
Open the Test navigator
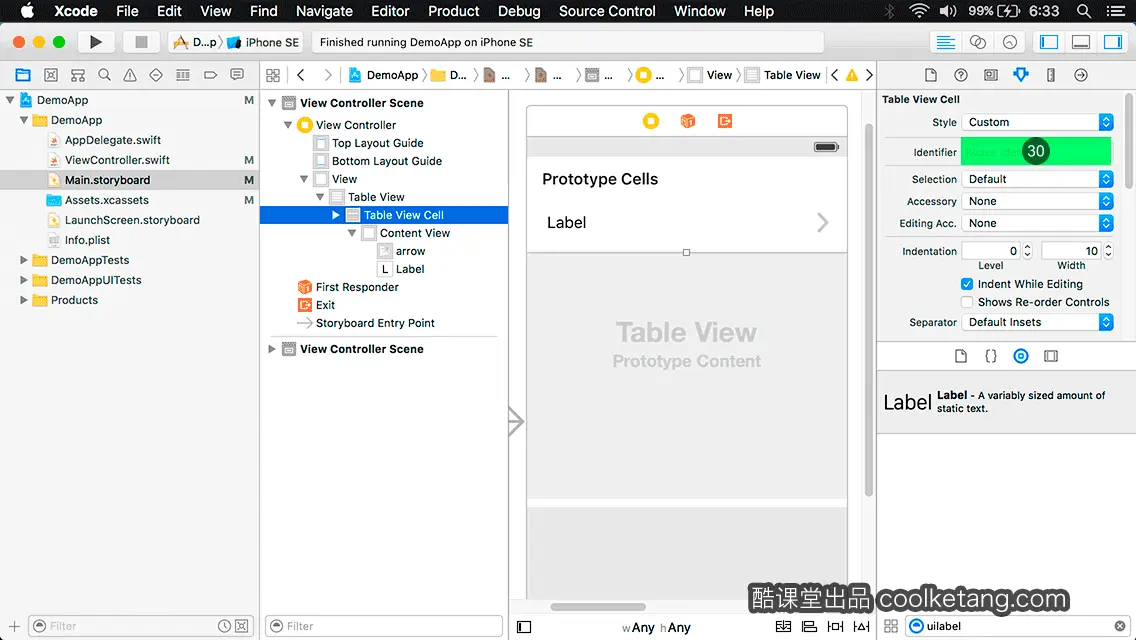pyautogui.click(x=156, y=75)
